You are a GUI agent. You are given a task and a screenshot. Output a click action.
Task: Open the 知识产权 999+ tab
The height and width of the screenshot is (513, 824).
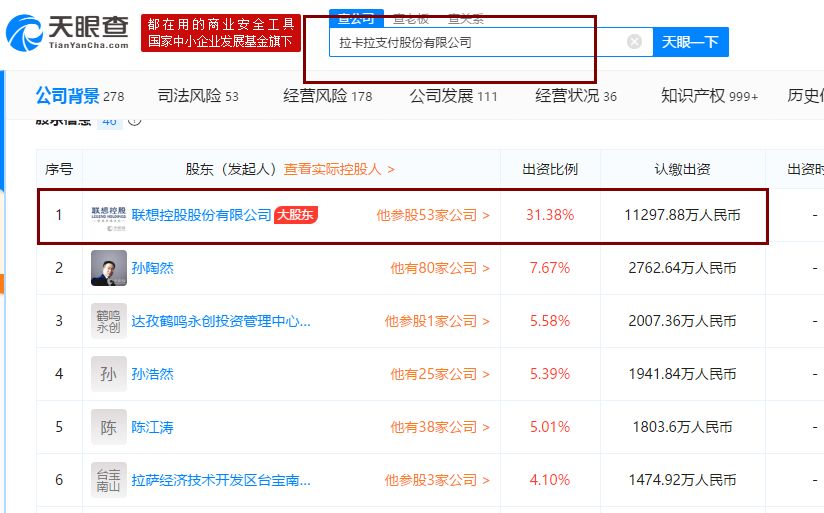[709, 96]
